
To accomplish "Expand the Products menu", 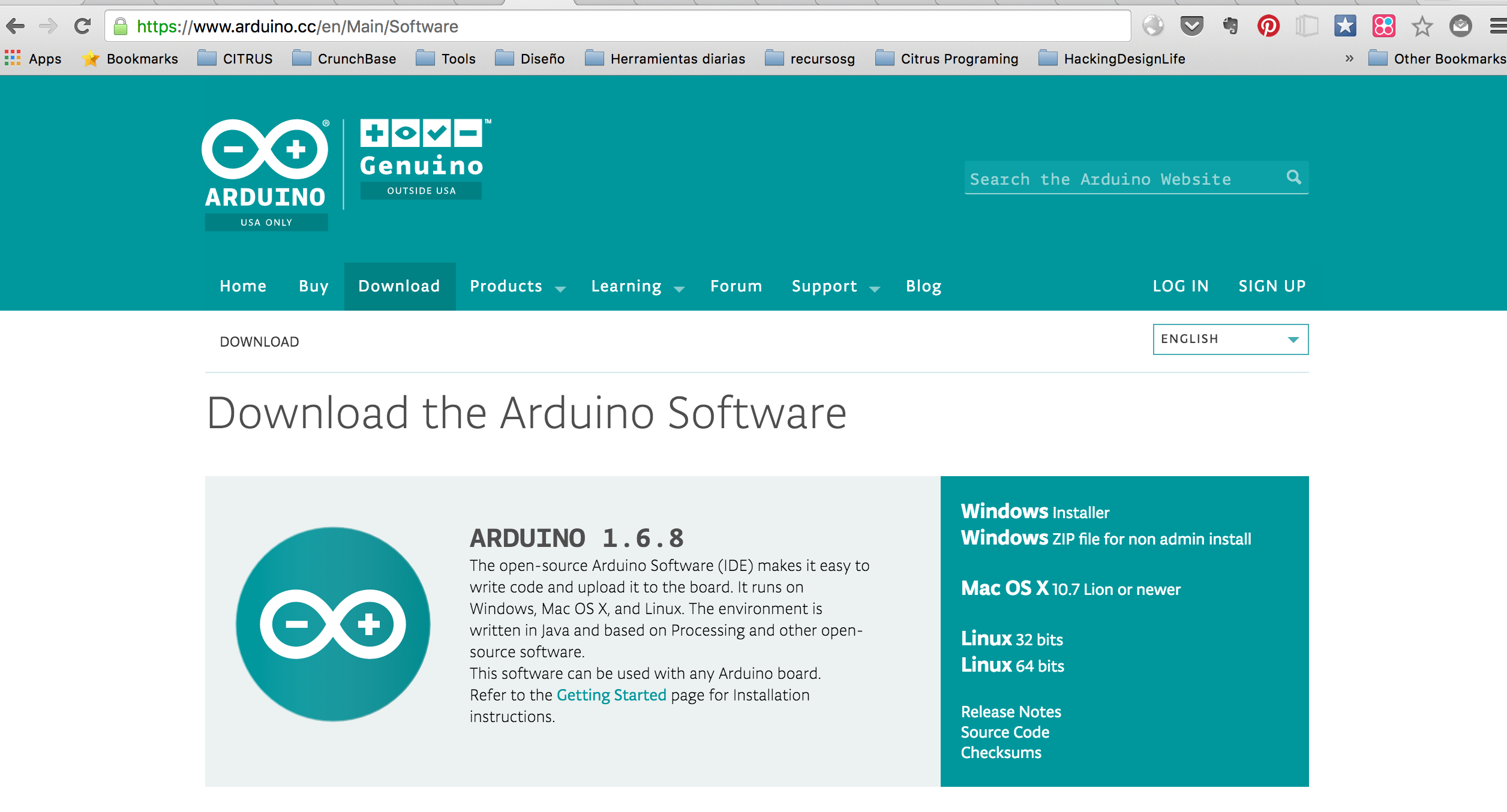I will (x=517, y=287).
